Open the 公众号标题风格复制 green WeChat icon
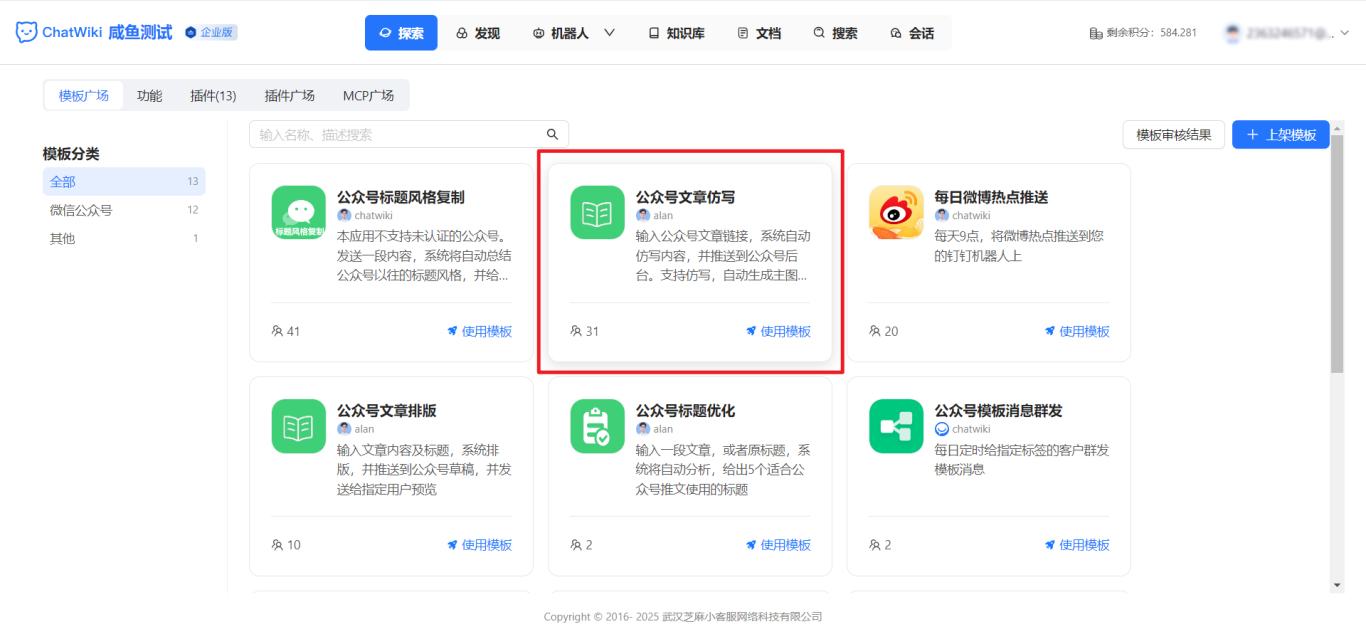 pyautogui.click(x=298, y=213)
